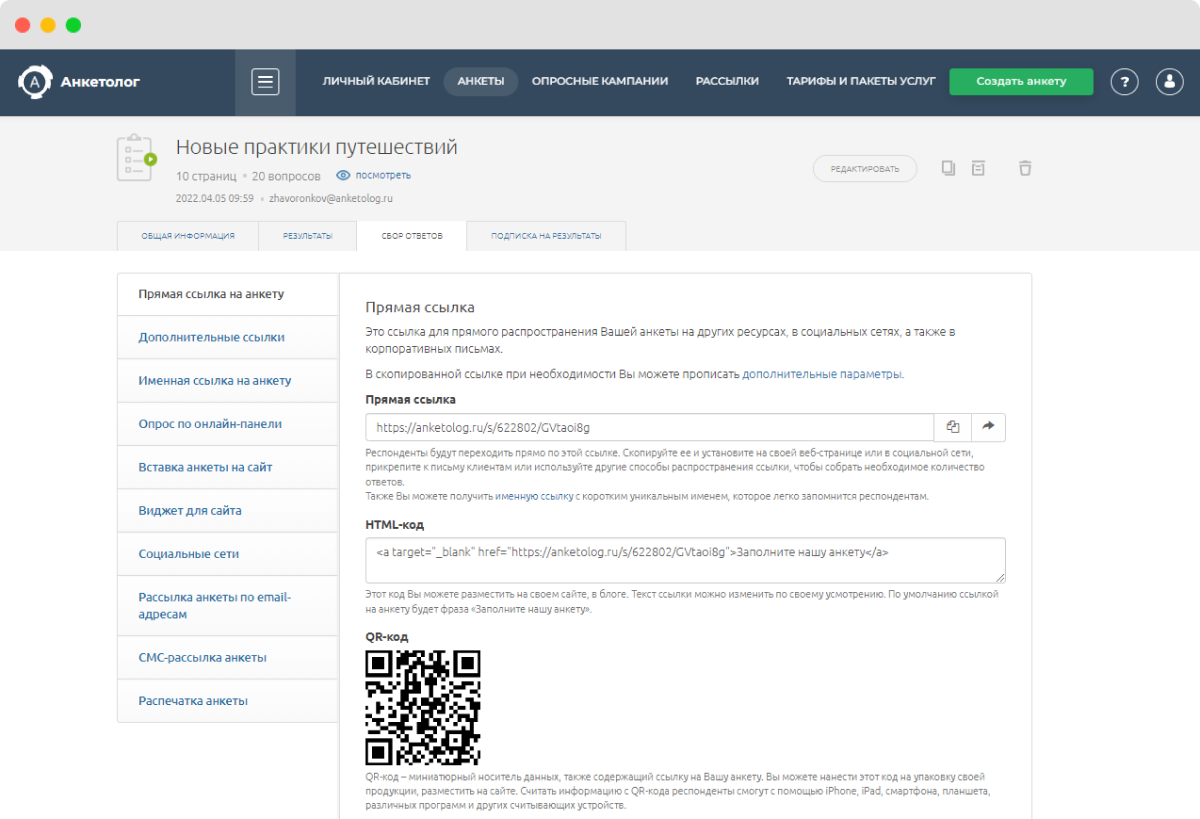Screen dimensions: 1200x819
Task: Open Виджет для сайта in the sidebar
Action: pyautogui.click(x=190, y=511)
